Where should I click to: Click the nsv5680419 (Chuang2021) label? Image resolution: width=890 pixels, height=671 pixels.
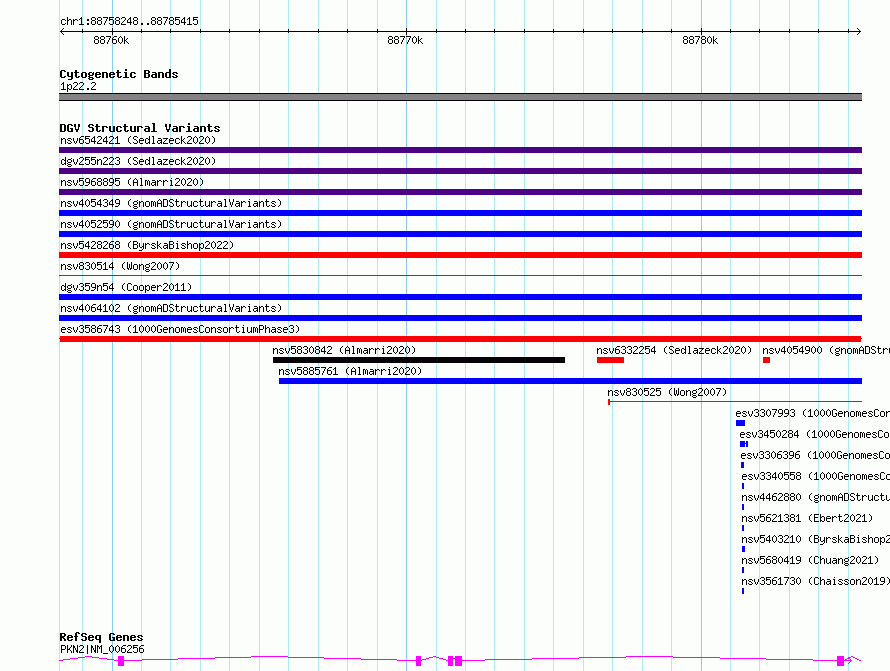click(x=810, y=560)
